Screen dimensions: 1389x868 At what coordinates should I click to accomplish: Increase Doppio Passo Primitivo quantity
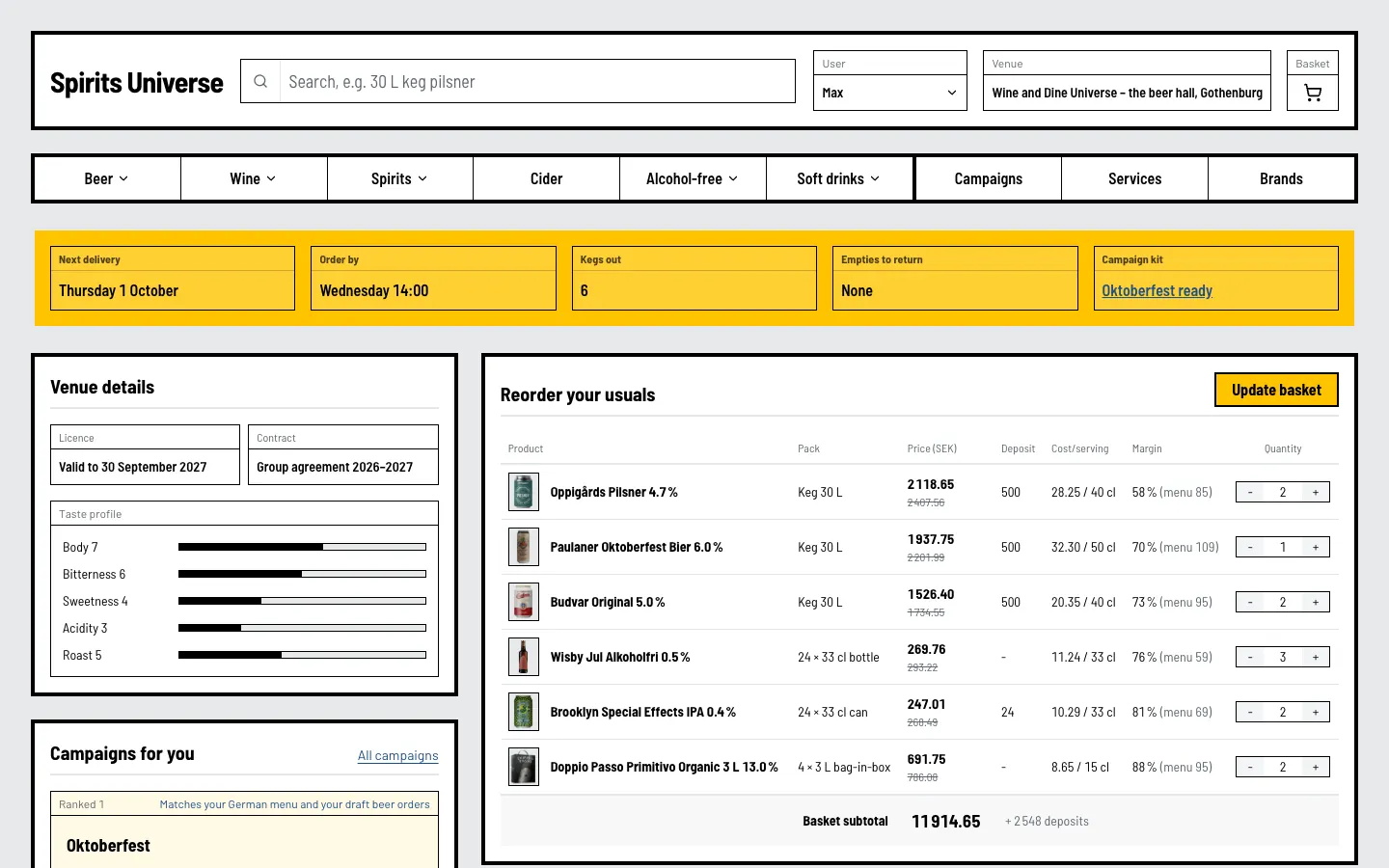[1316, 767]
